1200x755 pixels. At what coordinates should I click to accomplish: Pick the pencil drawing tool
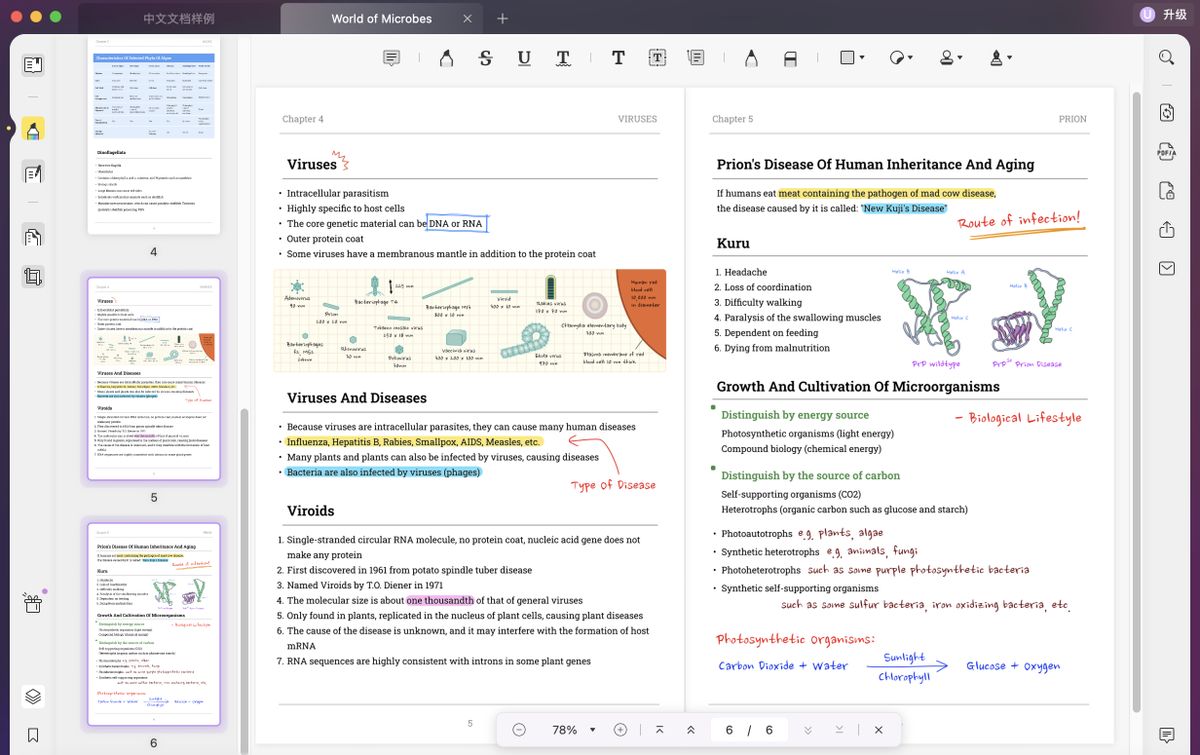coord(751,58)
